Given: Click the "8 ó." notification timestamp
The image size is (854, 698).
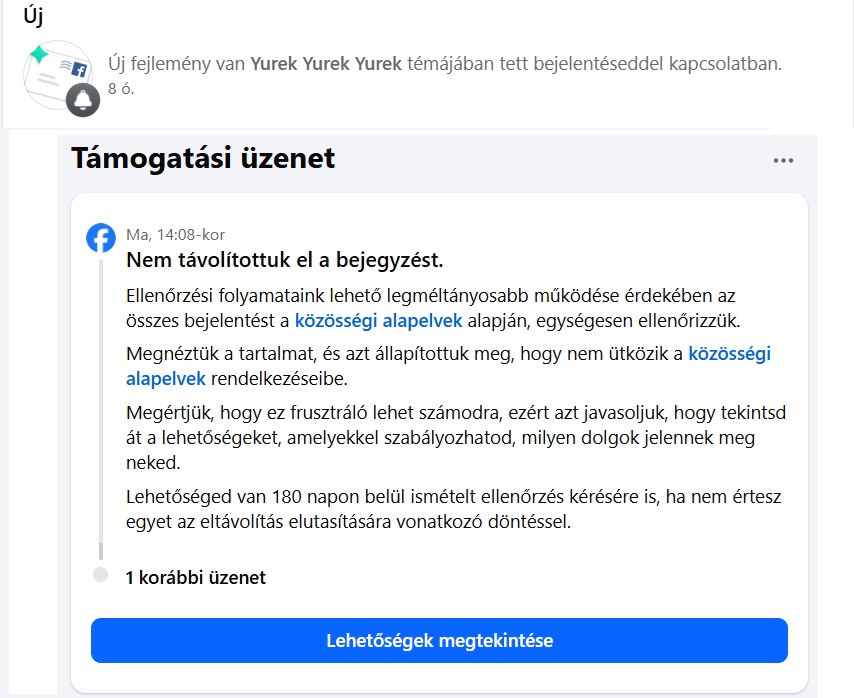Looking at the screenshot, I should click(121, 87).
